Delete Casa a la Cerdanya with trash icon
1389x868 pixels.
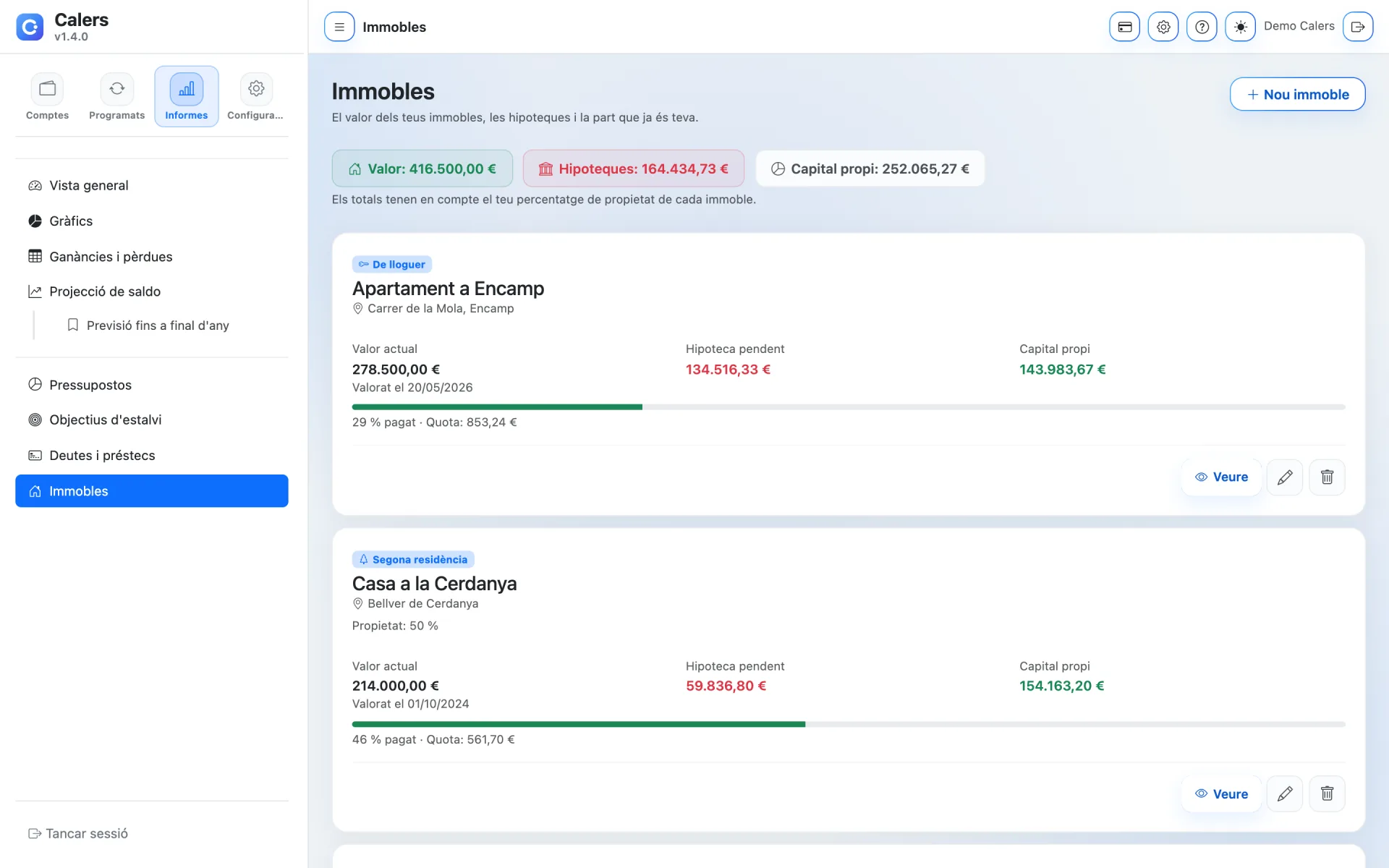1327,794
